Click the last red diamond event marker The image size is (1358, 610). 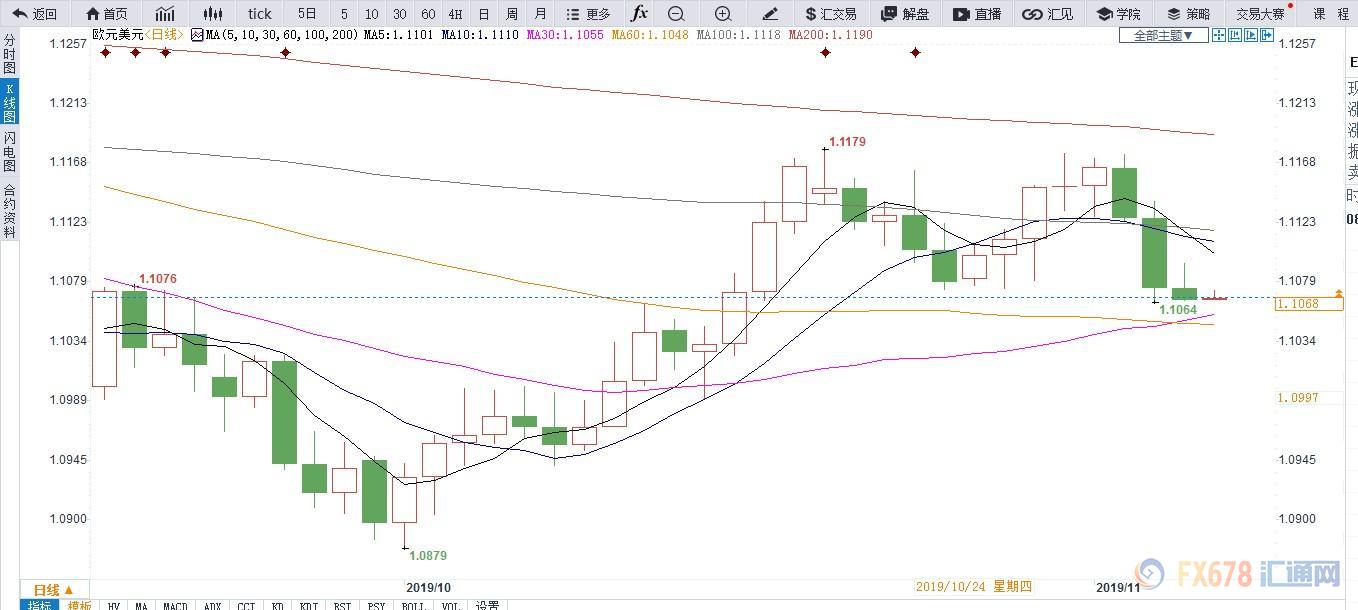click(915, 52)
